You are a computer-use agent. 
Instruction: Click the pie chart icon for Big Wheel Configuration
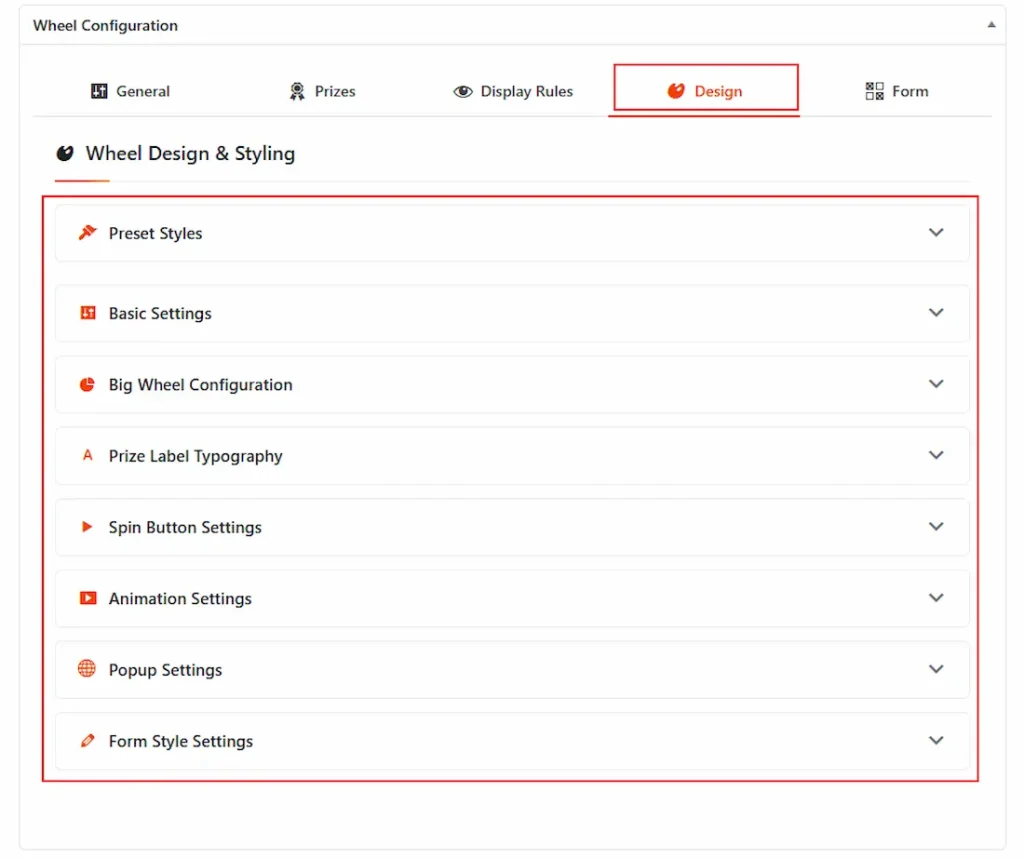pos(88,384)
